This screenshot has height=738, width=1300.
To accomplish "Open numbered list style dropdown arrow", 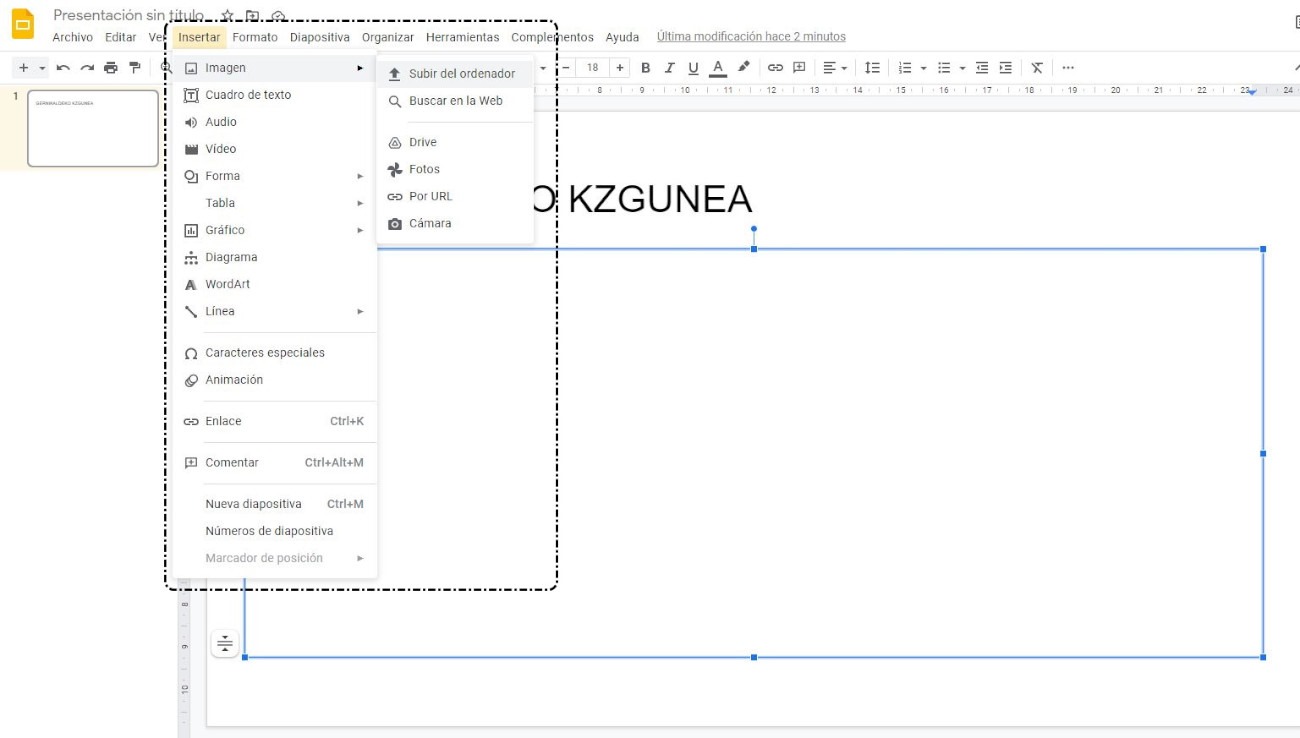I will pyautogui.click(x=923, y=68).
